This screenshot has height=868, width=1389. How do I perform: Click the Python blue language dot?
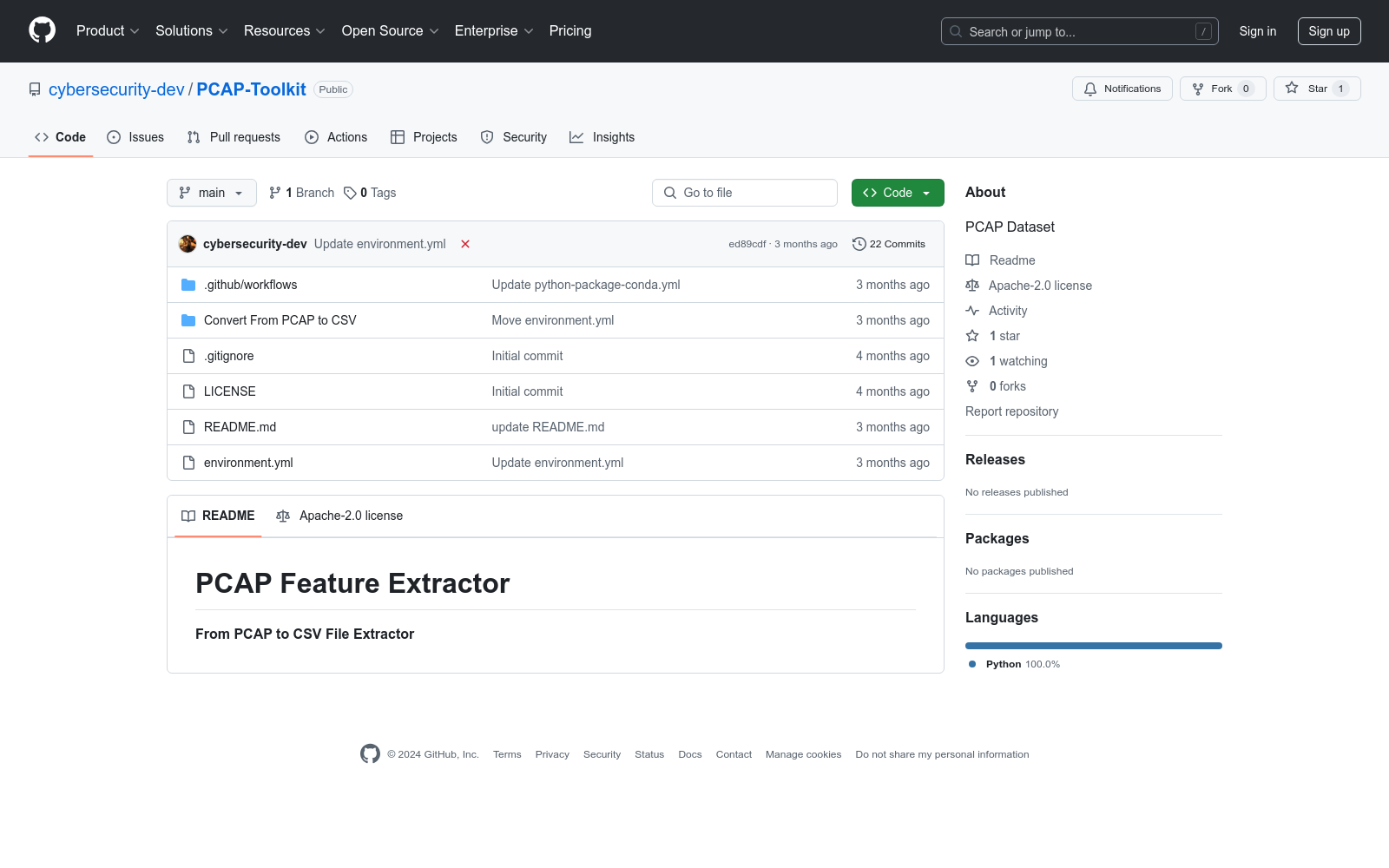click(x=972, y=664)
